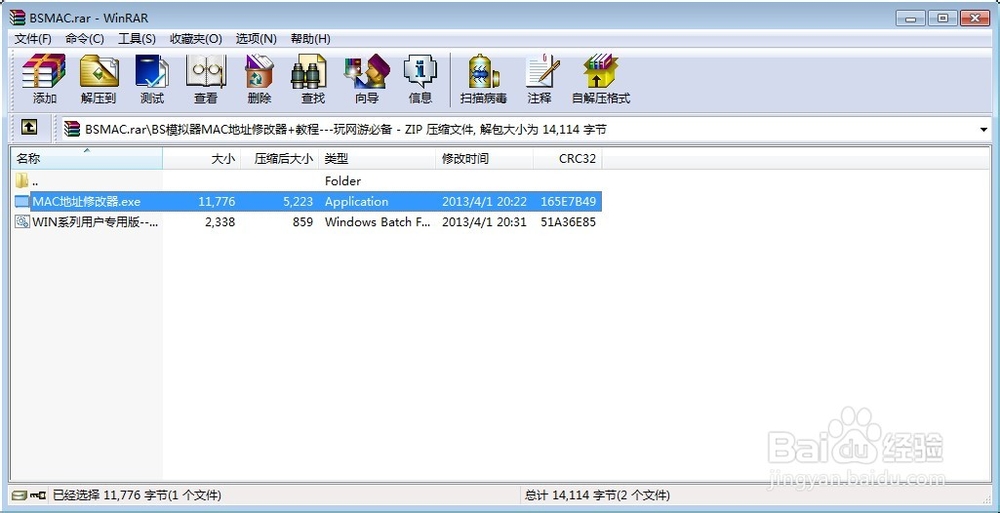Click the date 2013/4/1 20:31
This screenshot has width=1000, height=513.
[x=484, y=222]
